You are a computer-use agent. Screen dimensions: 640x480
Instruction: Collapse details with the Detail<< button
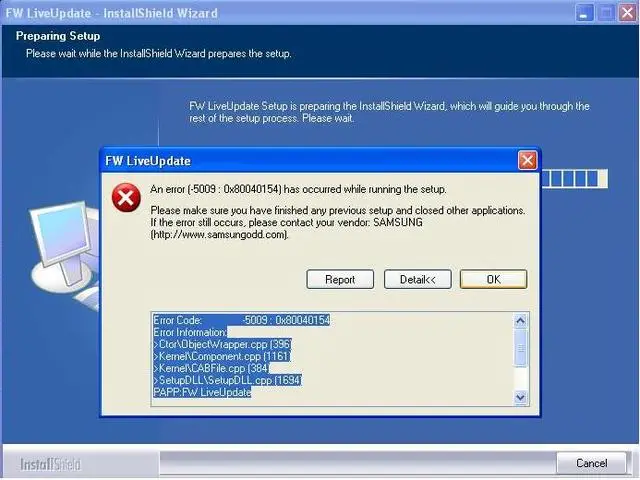418,280
